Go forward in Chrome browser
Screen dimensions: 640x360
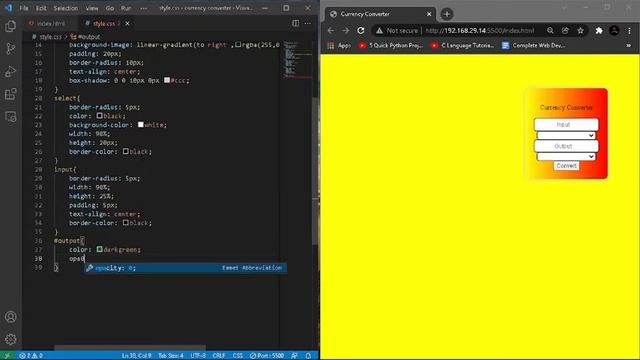(346, 31)
